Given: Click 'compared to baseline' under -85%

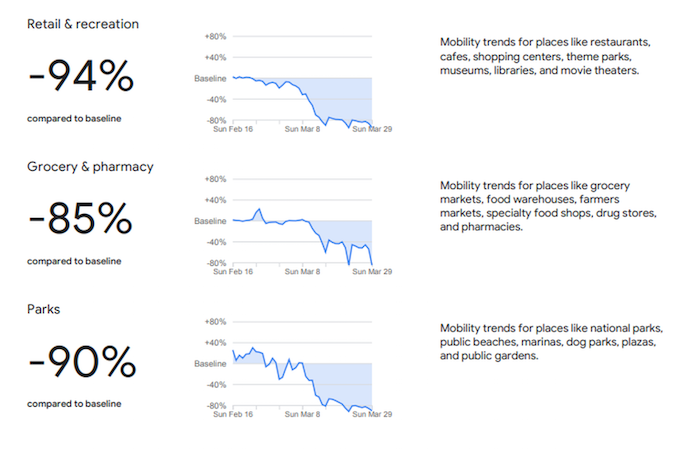Looking at the screenshot, I should coord(74,261).
